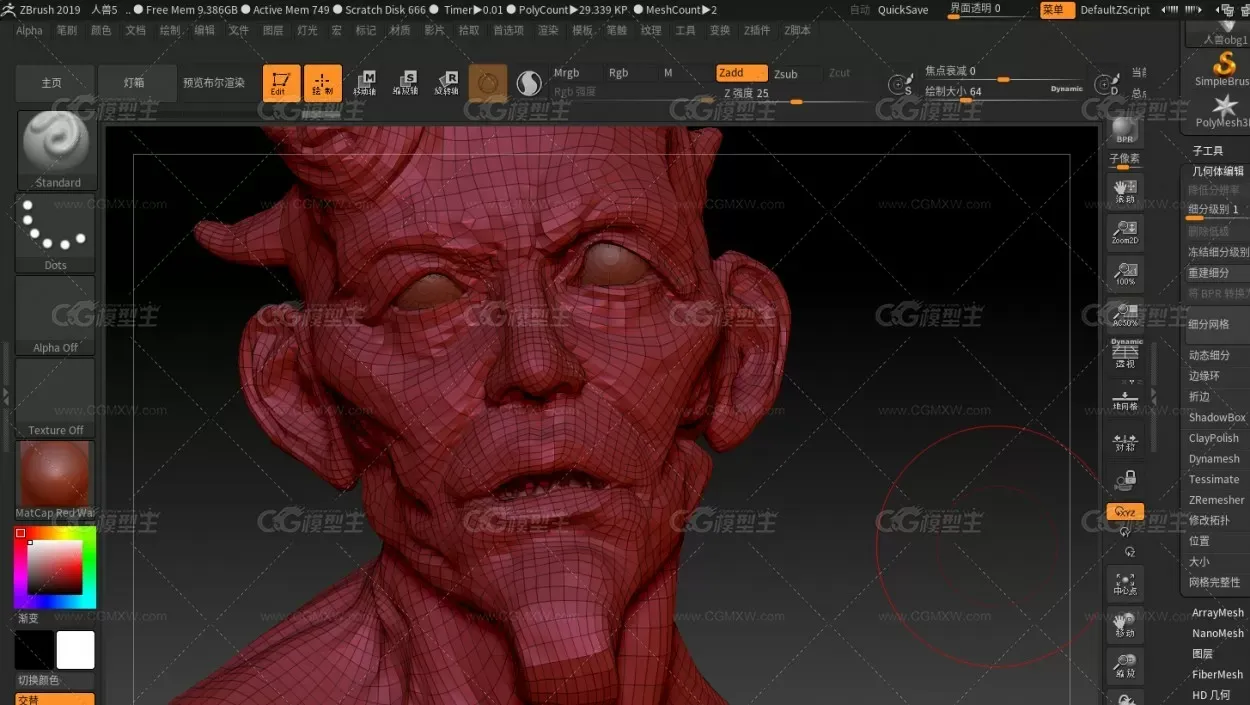1250x705 pixels.
Task: Select the Move gizmo (M) tool
Action: 365,83
